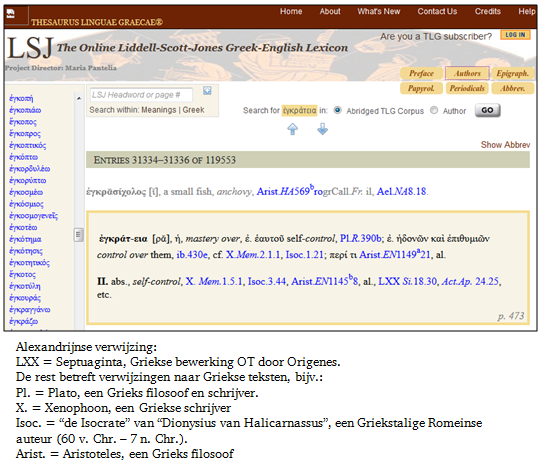
Task: Open the Abbrev. tab button
Action: click(x=513, y=88)
